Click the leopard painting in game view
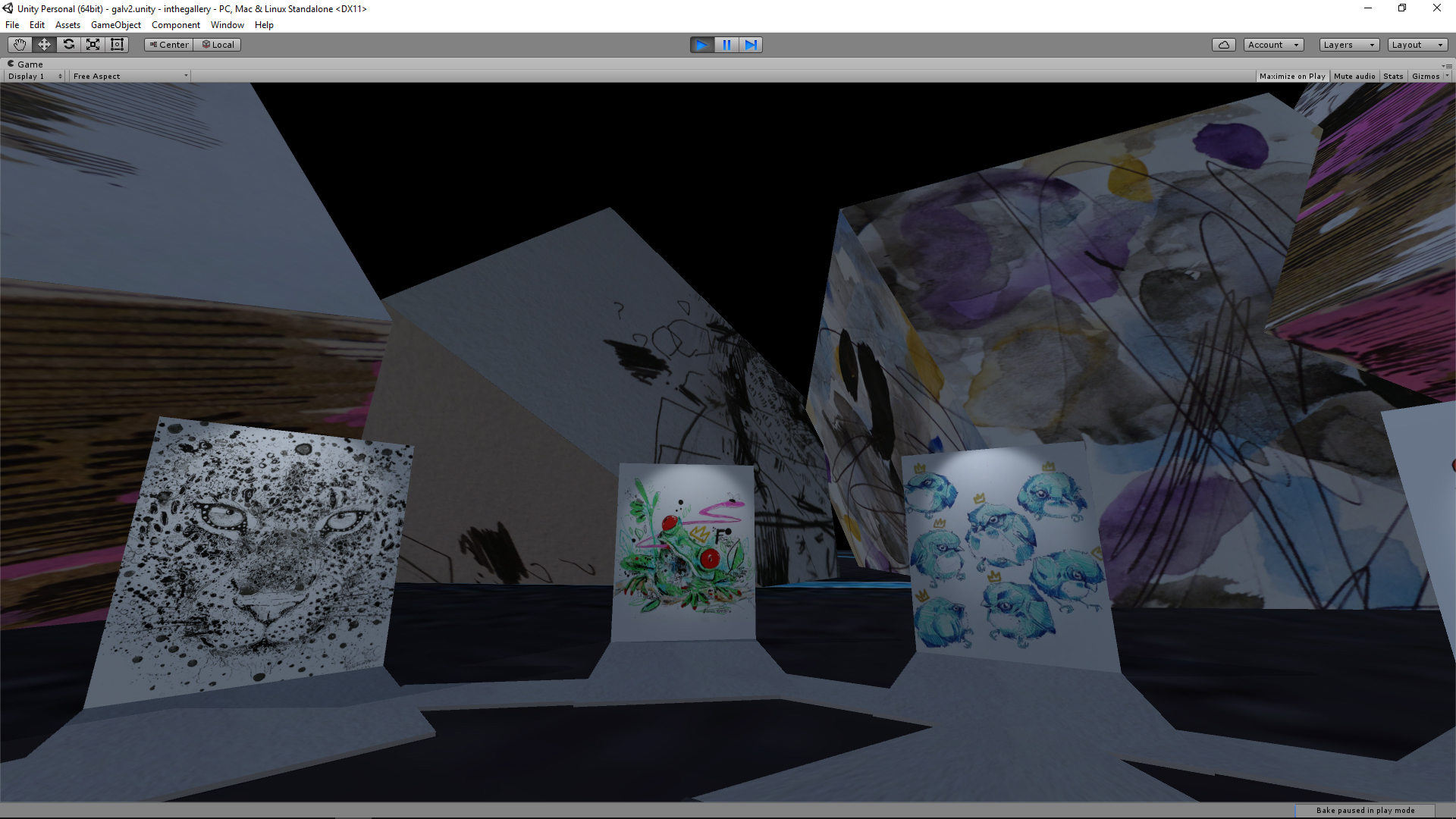The image size is (1456, 819). click(x=248, y=561)
